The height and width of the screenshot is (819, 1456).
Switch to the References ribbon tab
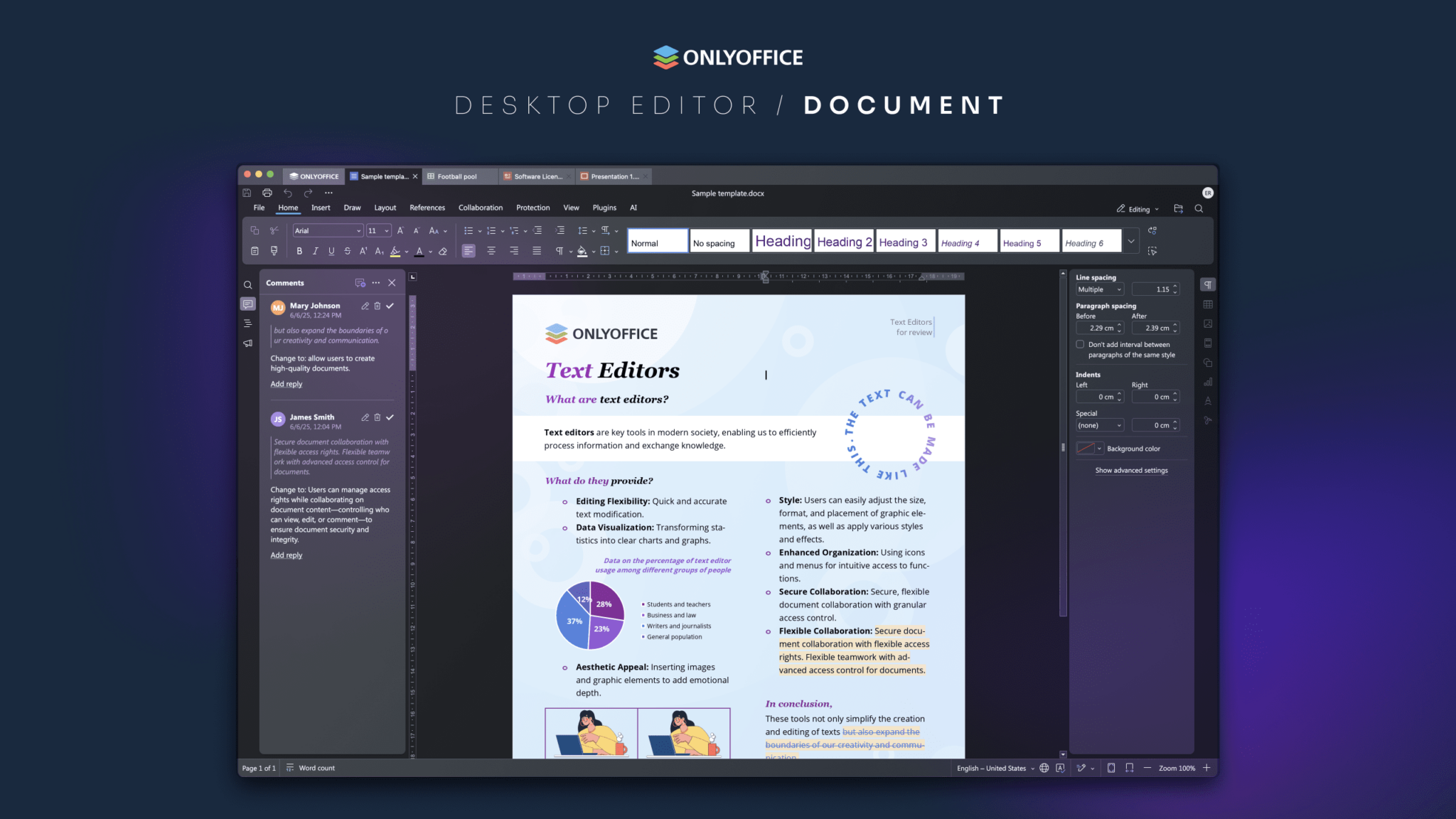point(427,208)
